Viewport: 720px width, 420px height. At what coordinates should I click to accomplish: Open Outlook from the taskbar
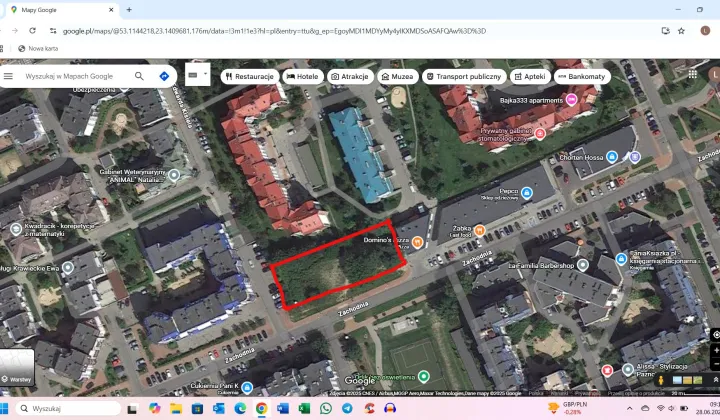tap(219, 409)
